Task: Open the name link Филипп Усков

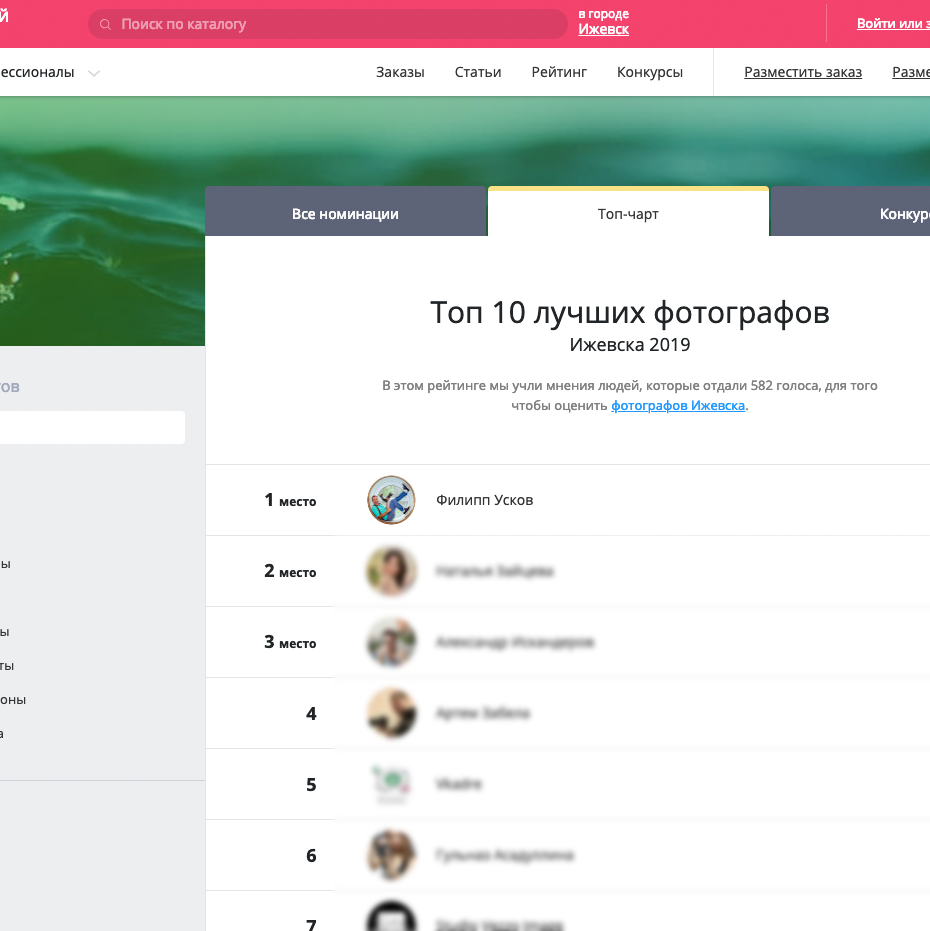Action: pyautogui.click(x=485, y=500)
